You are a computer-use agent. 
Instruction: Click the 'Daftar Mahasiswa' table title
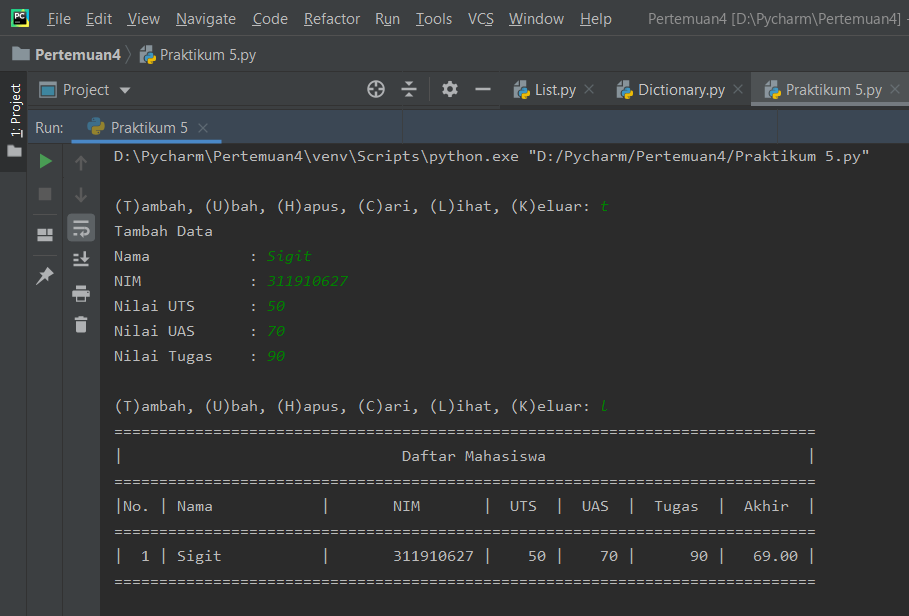tap(474, 456)
